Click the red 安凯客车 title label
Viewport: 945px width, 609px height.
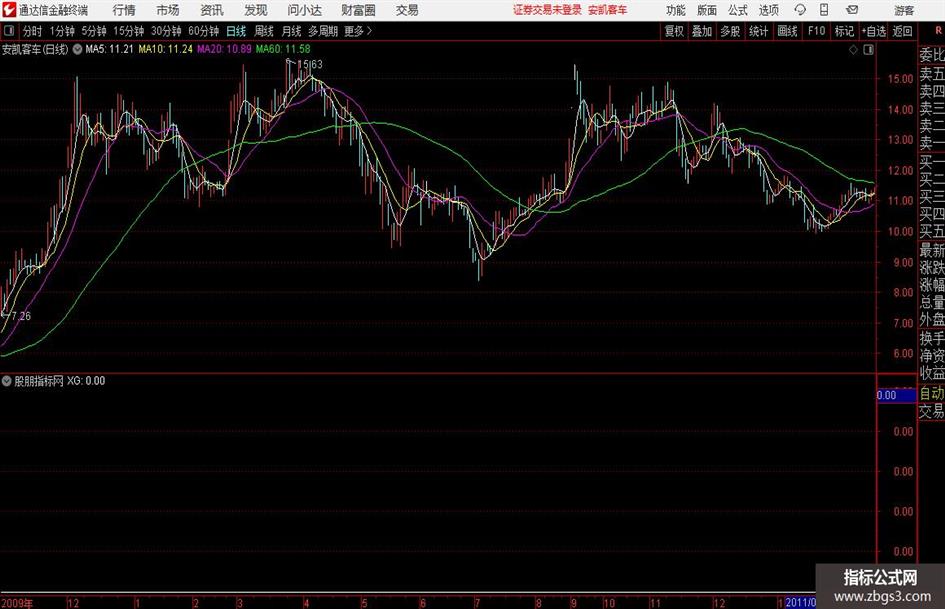608,10
